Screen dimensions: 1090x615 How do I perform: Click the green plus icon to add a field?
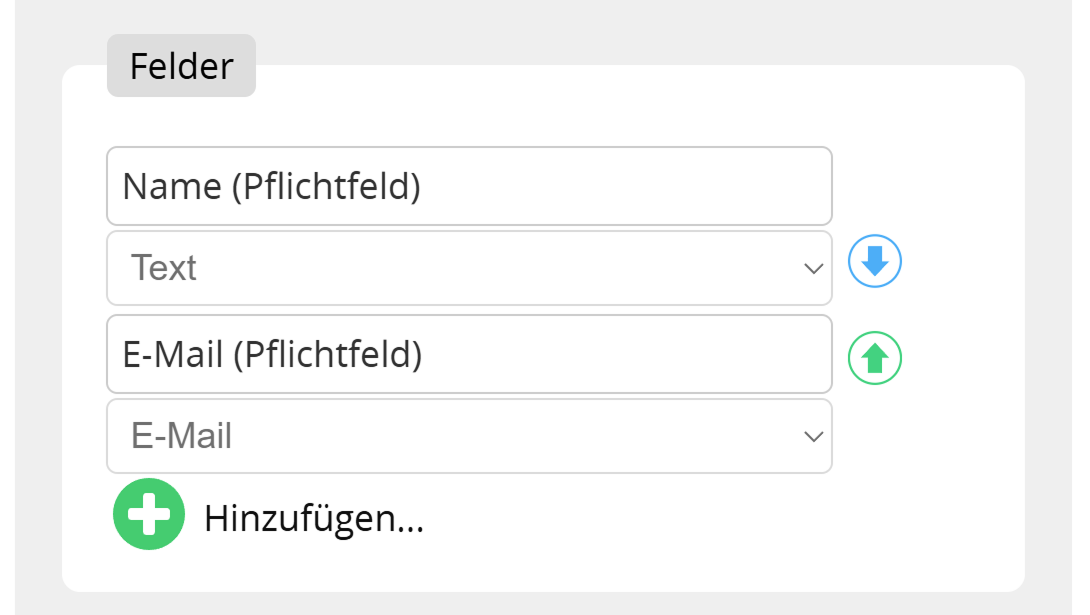coord(149,513)
